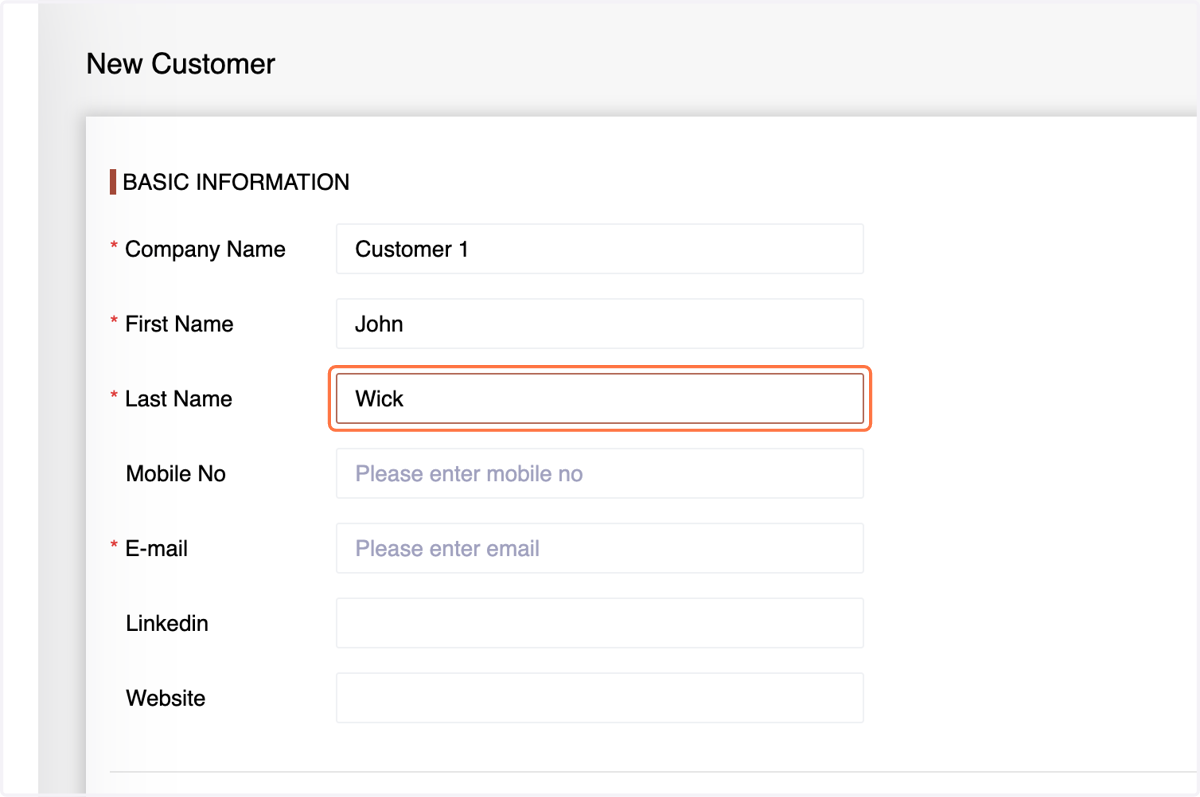This screenshot has width=1200, height=797.
Task: Click the E-mail label
Action: [x=156, y=548]
